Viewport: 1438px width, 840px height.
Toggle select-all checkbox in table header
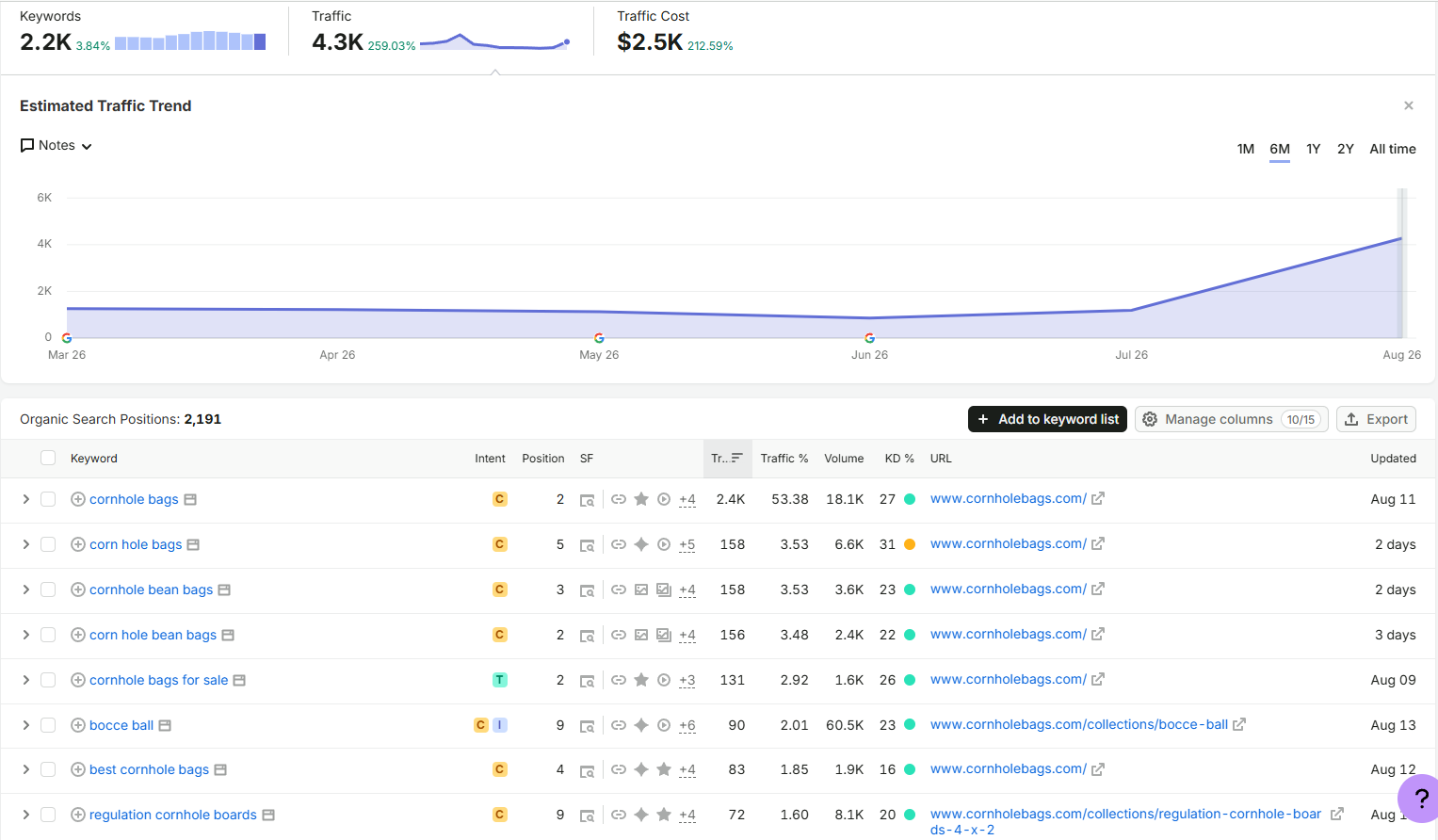tap(48, 458)
